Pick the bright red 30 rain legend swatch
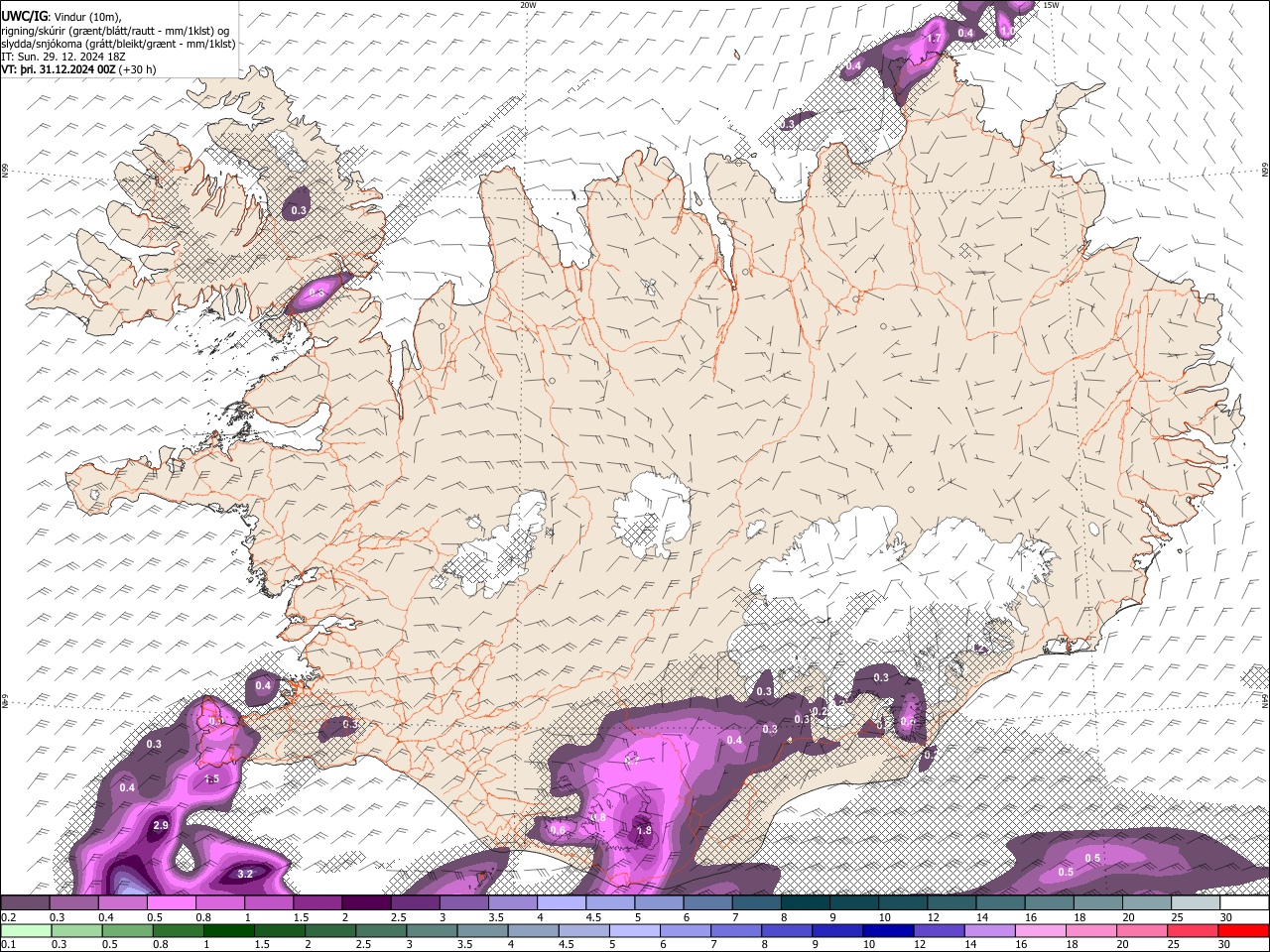 tap(1244, 930)
